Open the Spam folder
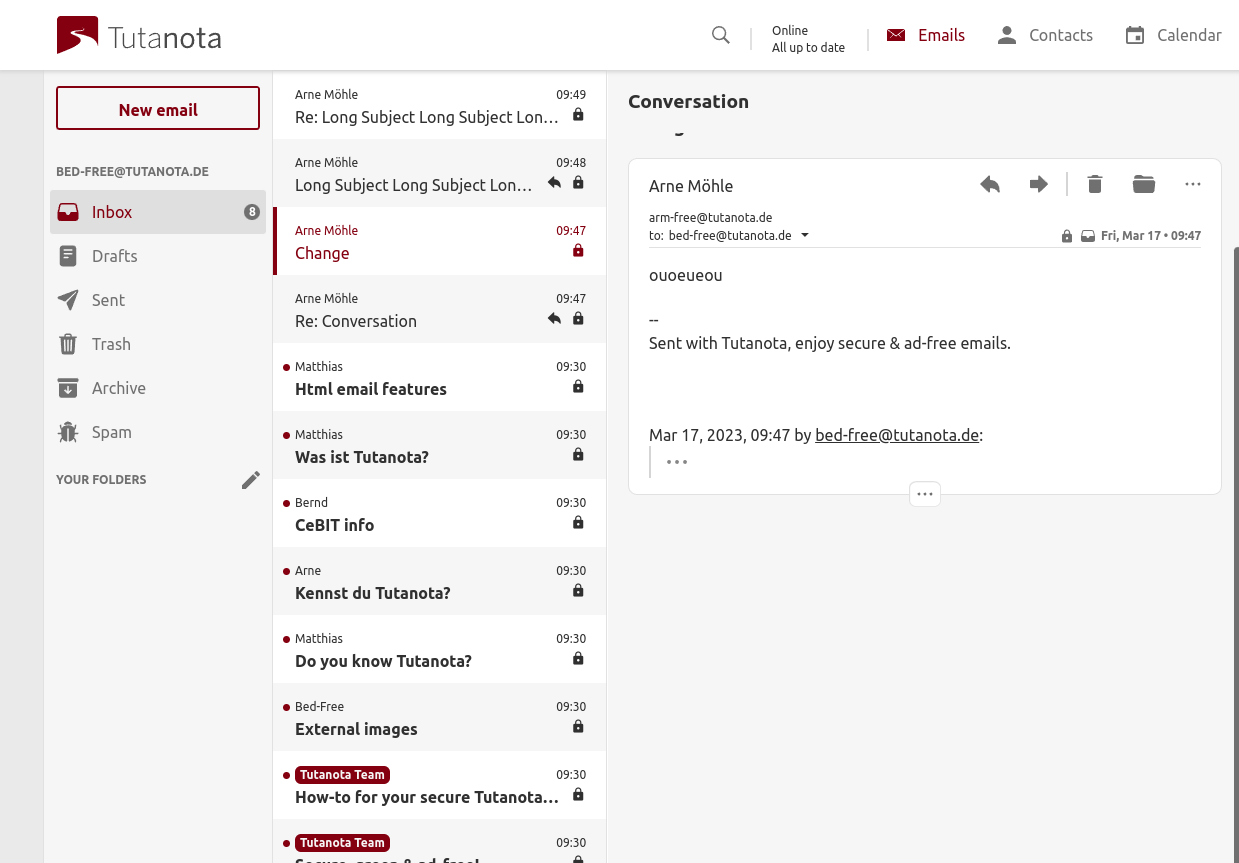The height and width of the screenshot is (863, 1239). coord(111,432)
